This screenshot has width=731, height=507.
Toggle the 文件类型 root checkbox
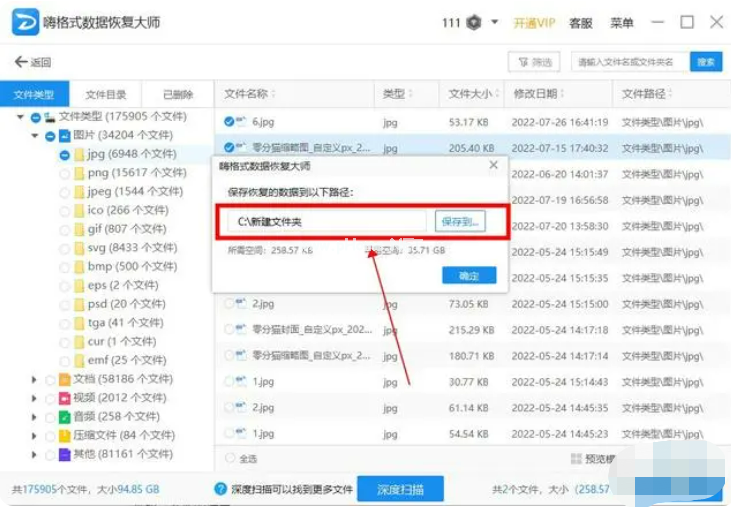tap(35, 117)
